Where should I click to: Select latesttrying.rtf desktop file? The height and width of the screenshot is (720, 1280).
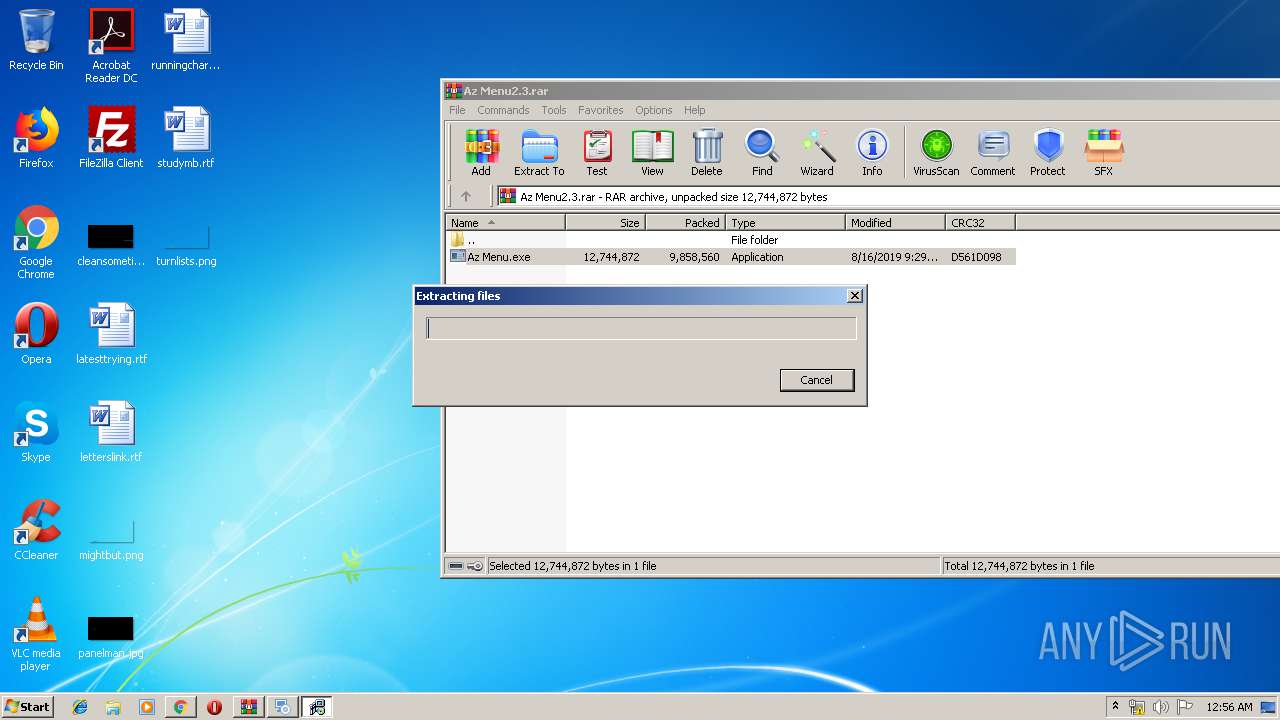111,334
